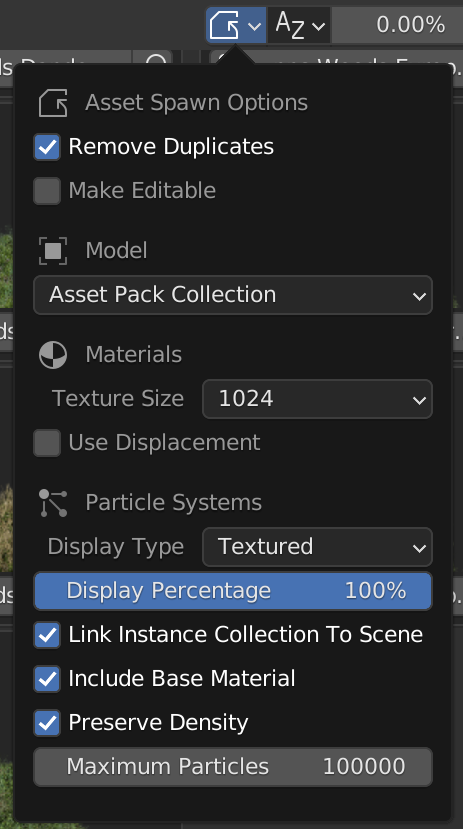Image resolution: width=463 pixels, height=829 pixels.
Task: Click the Model section icon
Action: tap(53, 251)
